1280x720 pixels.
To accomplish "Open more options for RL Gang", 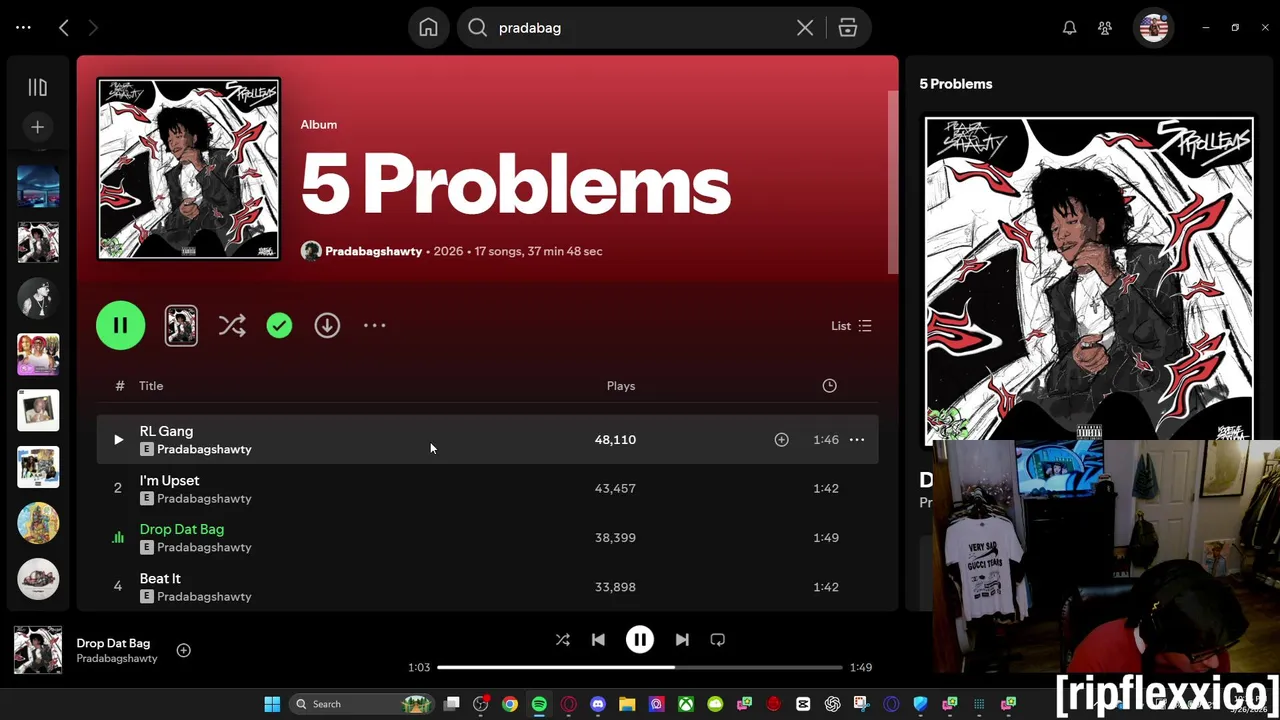I will coord(857,439).
